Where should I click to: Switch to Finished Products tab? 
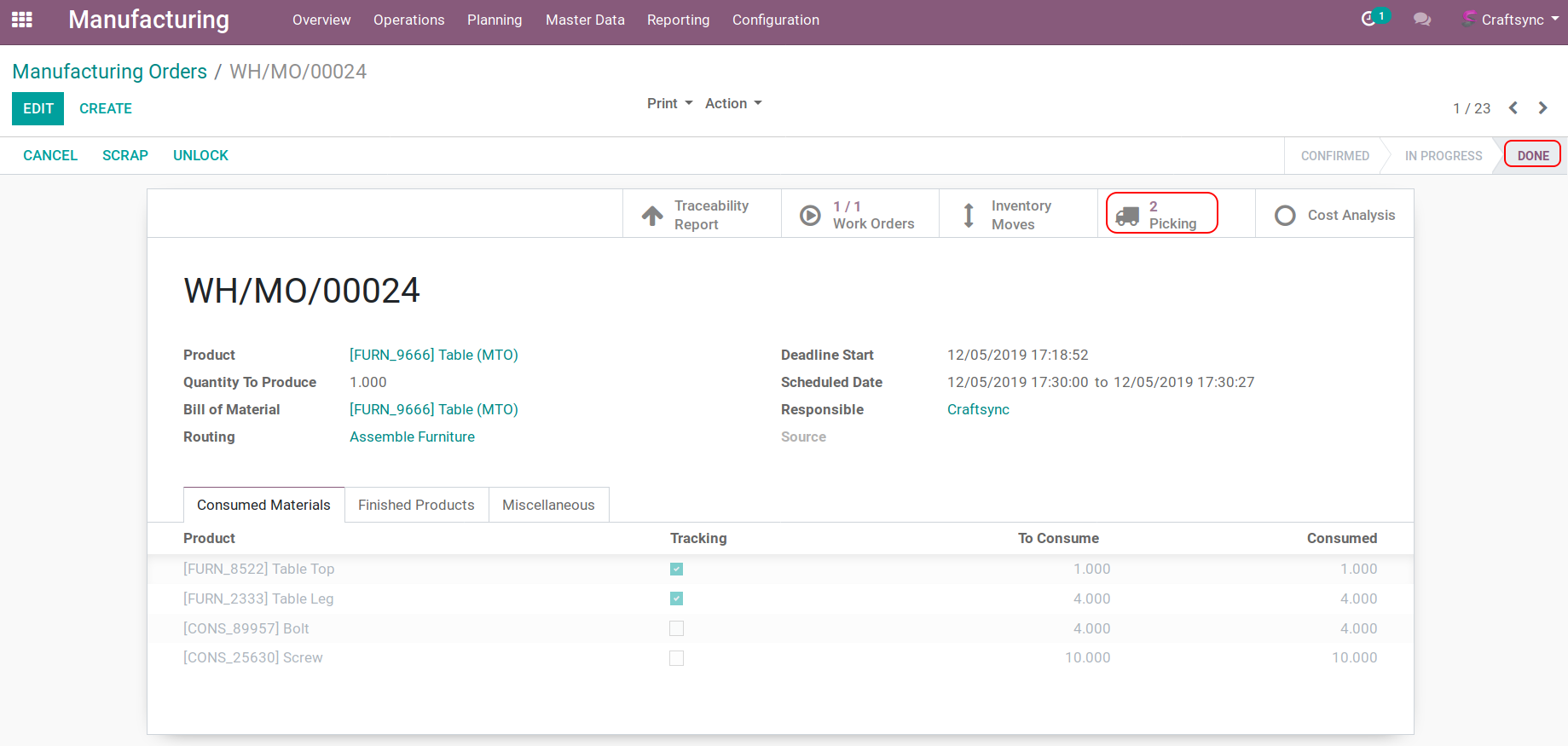coord(416,505)
